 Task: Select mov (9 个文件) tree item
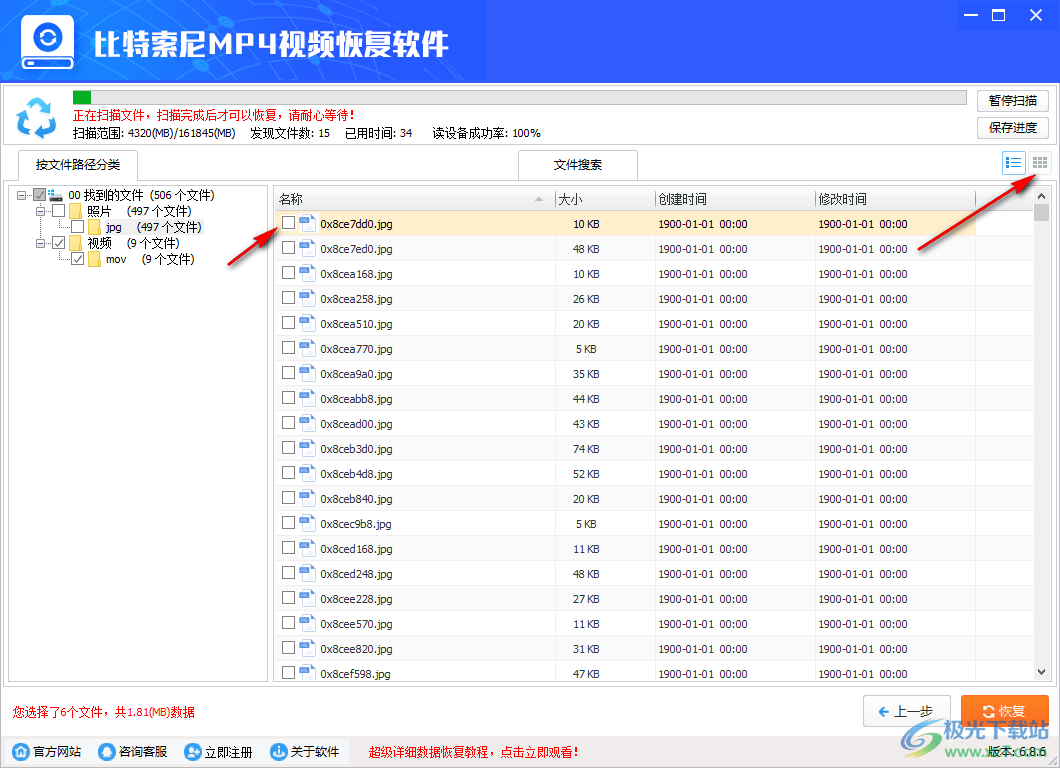(150, 259)
